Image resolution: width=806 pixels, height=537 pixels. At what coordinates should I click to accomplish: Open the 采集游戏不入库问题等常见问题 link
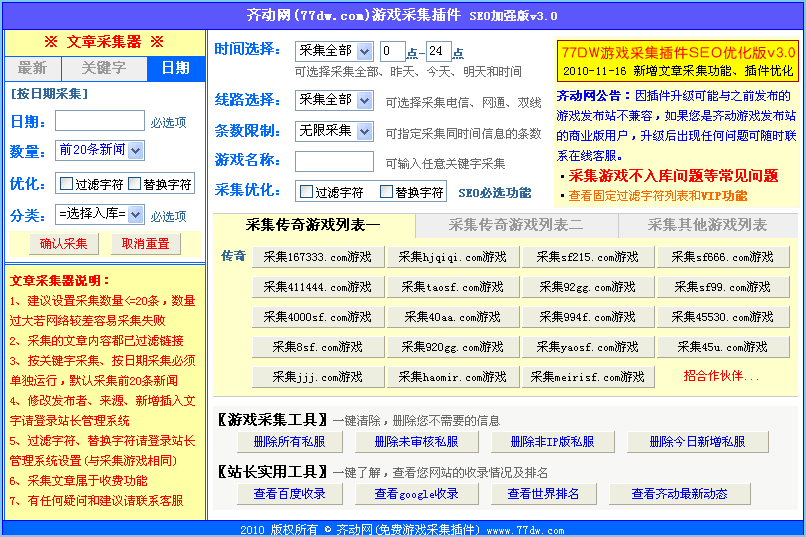coord(672,175)
